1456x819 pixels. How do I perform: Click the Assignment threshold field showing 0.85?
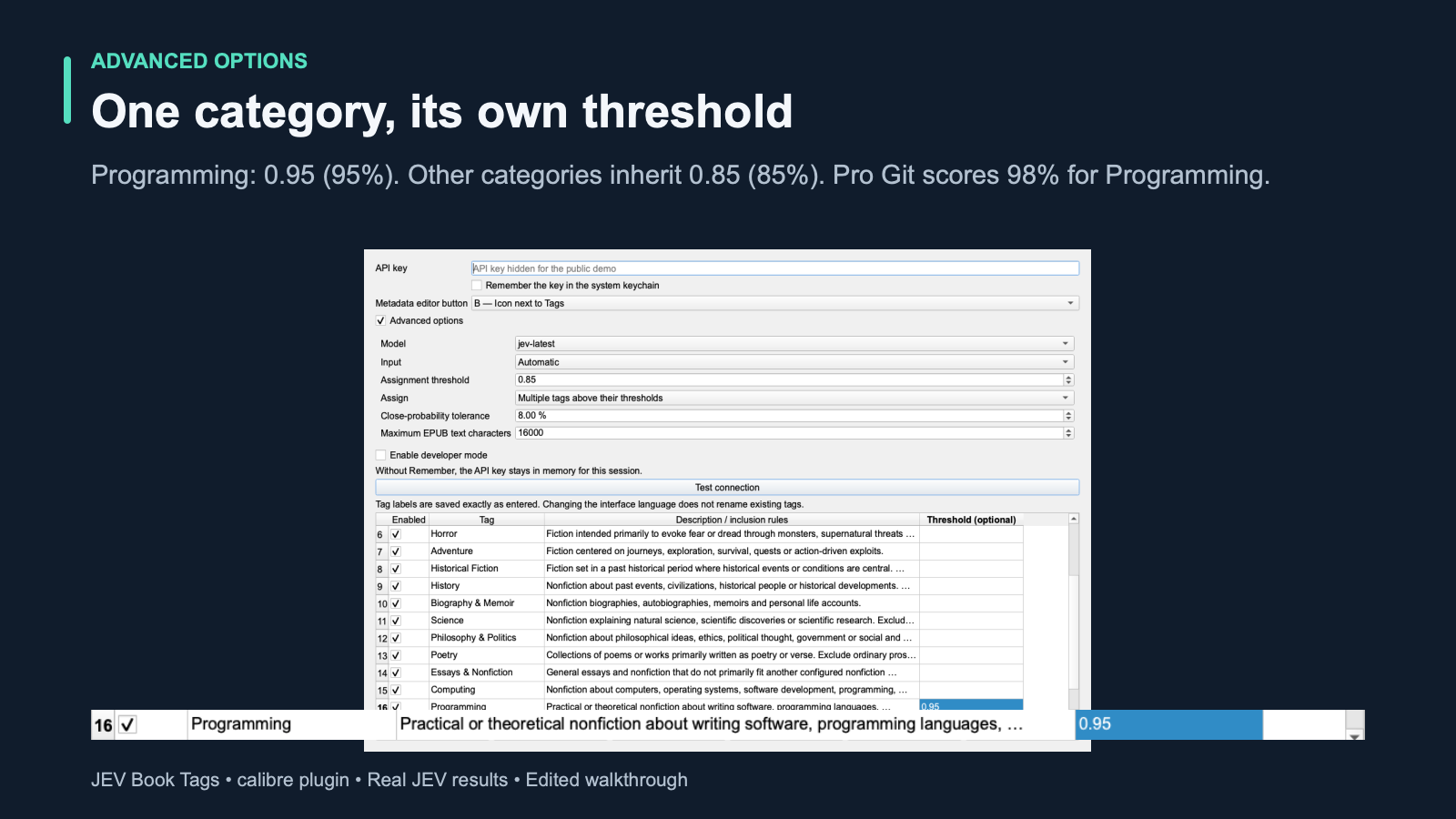coord(788,379)
